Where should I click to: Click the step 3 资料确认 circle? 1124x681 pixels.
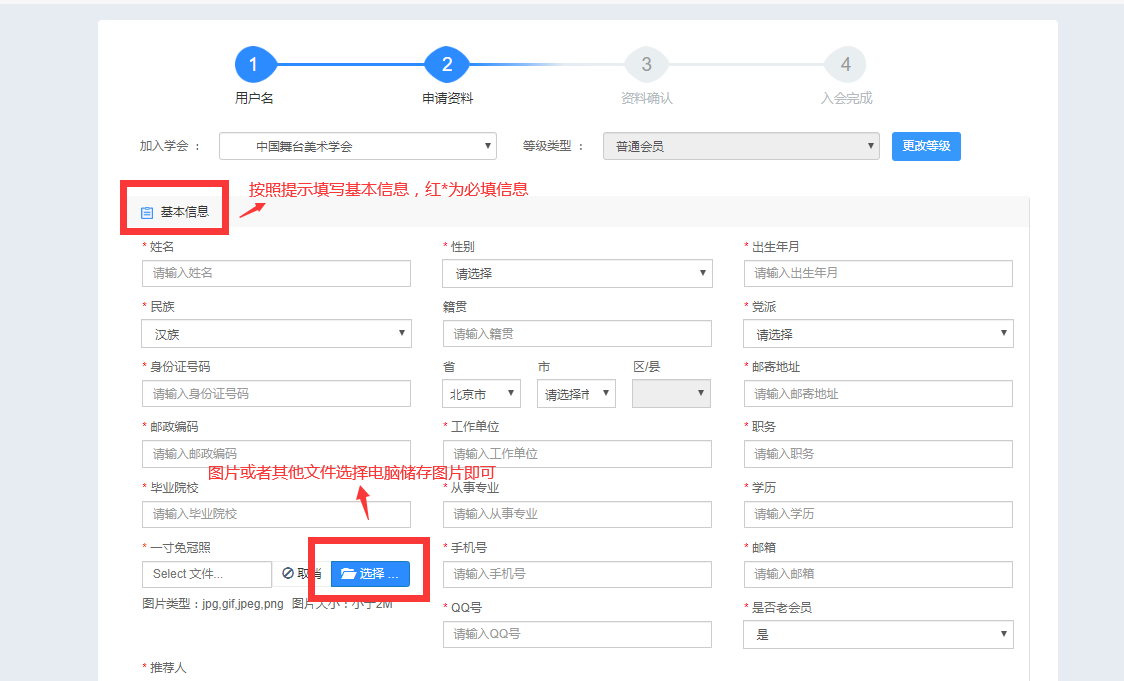click(646, 65)
